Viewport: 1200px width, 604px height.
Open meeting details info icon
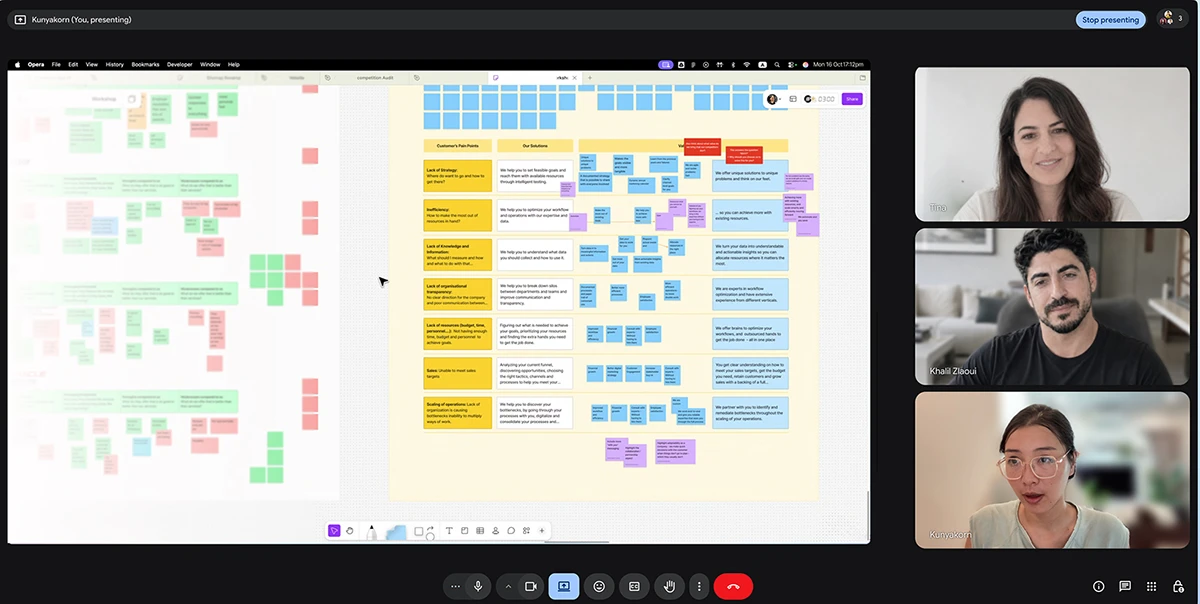point(1098,586)
